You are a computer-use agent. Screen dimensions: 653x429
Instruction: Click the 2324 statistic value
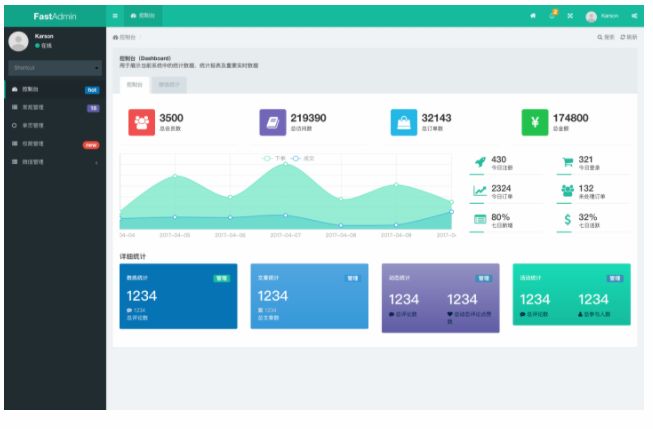(x=501, y=188)
